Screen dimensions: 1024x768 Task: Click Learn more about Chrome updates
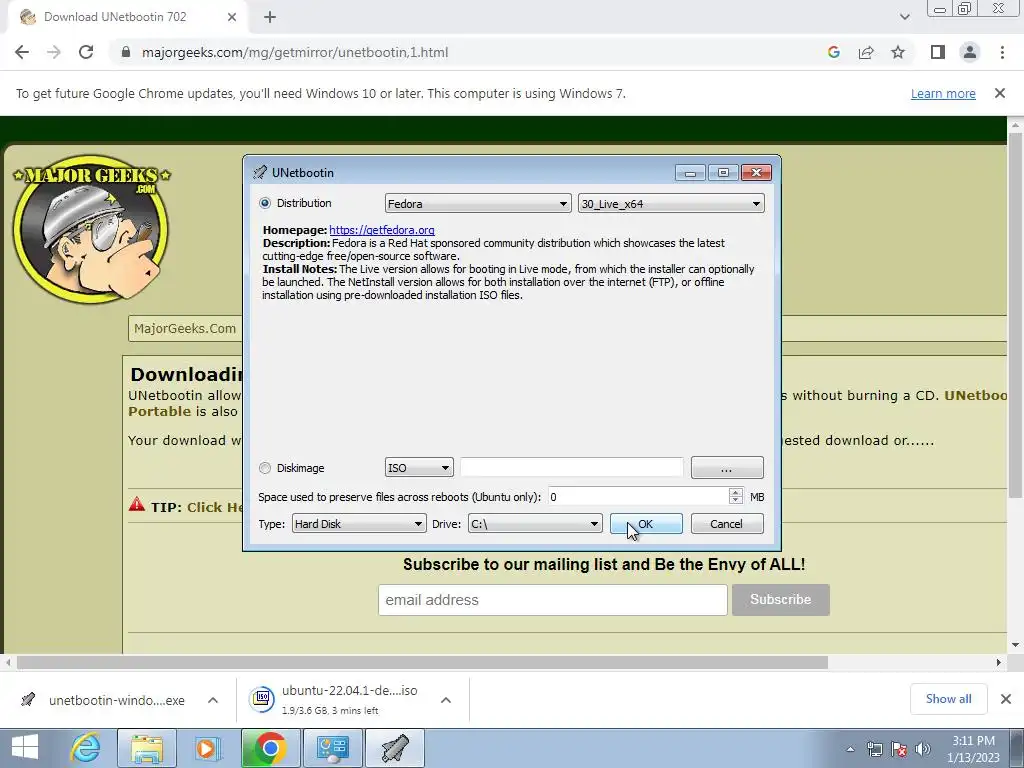(943, 93)
